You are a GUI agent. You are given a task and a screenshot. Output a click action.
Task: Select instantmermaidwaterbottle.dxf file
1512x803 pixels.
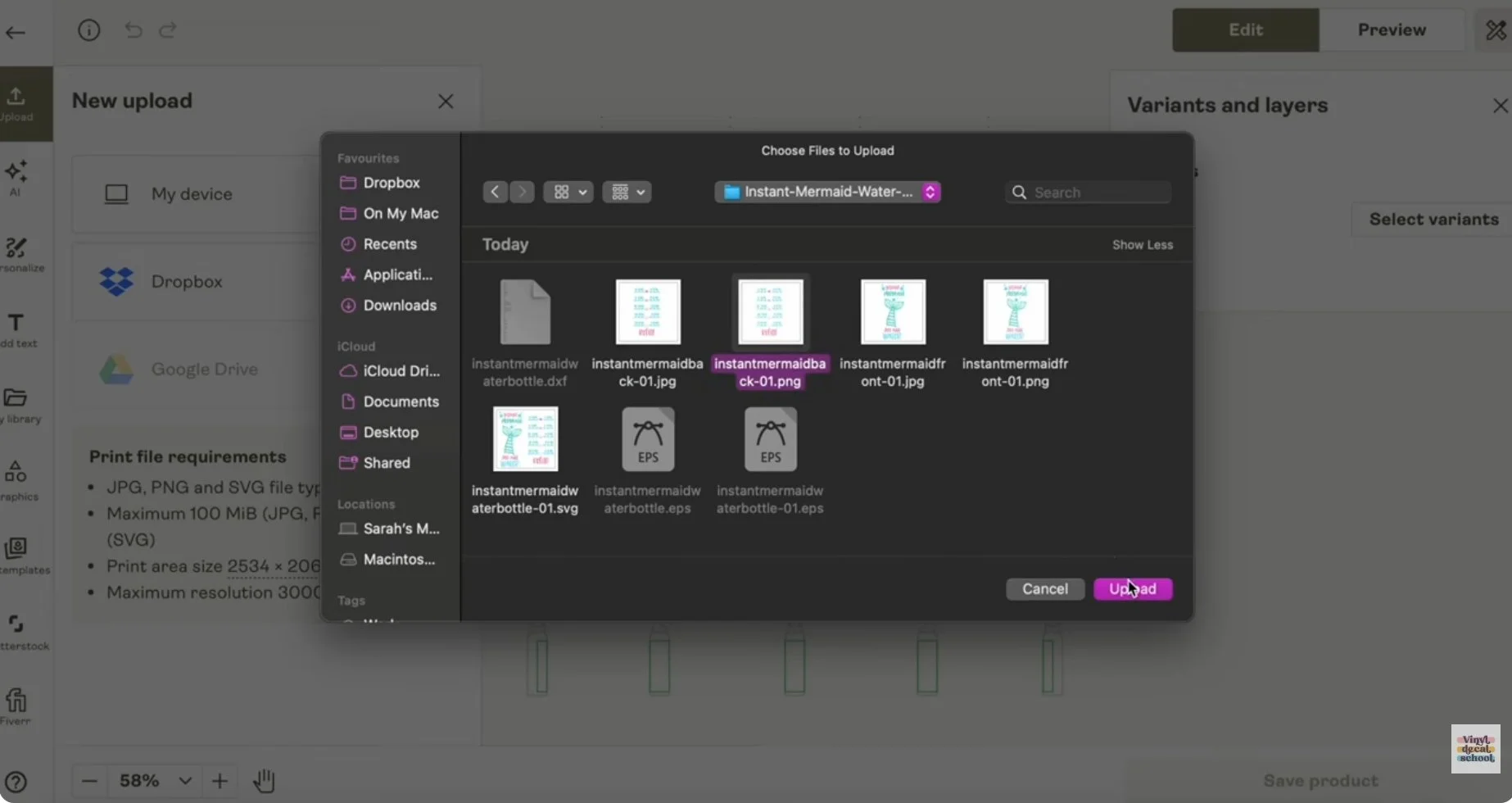click(x=525, y=333)
